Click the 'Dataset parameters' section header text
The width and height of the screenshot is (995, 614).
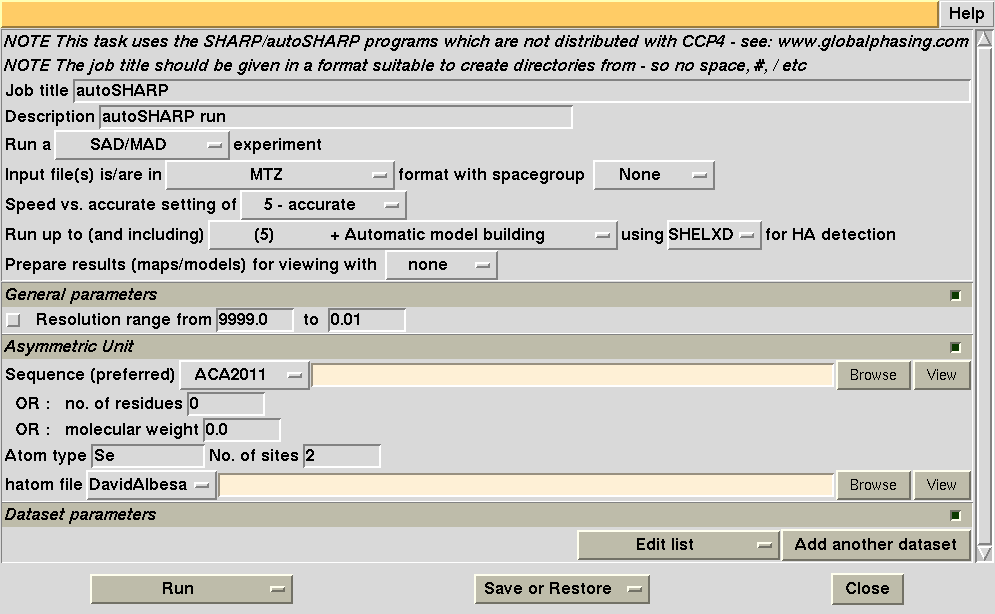[80, 515]
